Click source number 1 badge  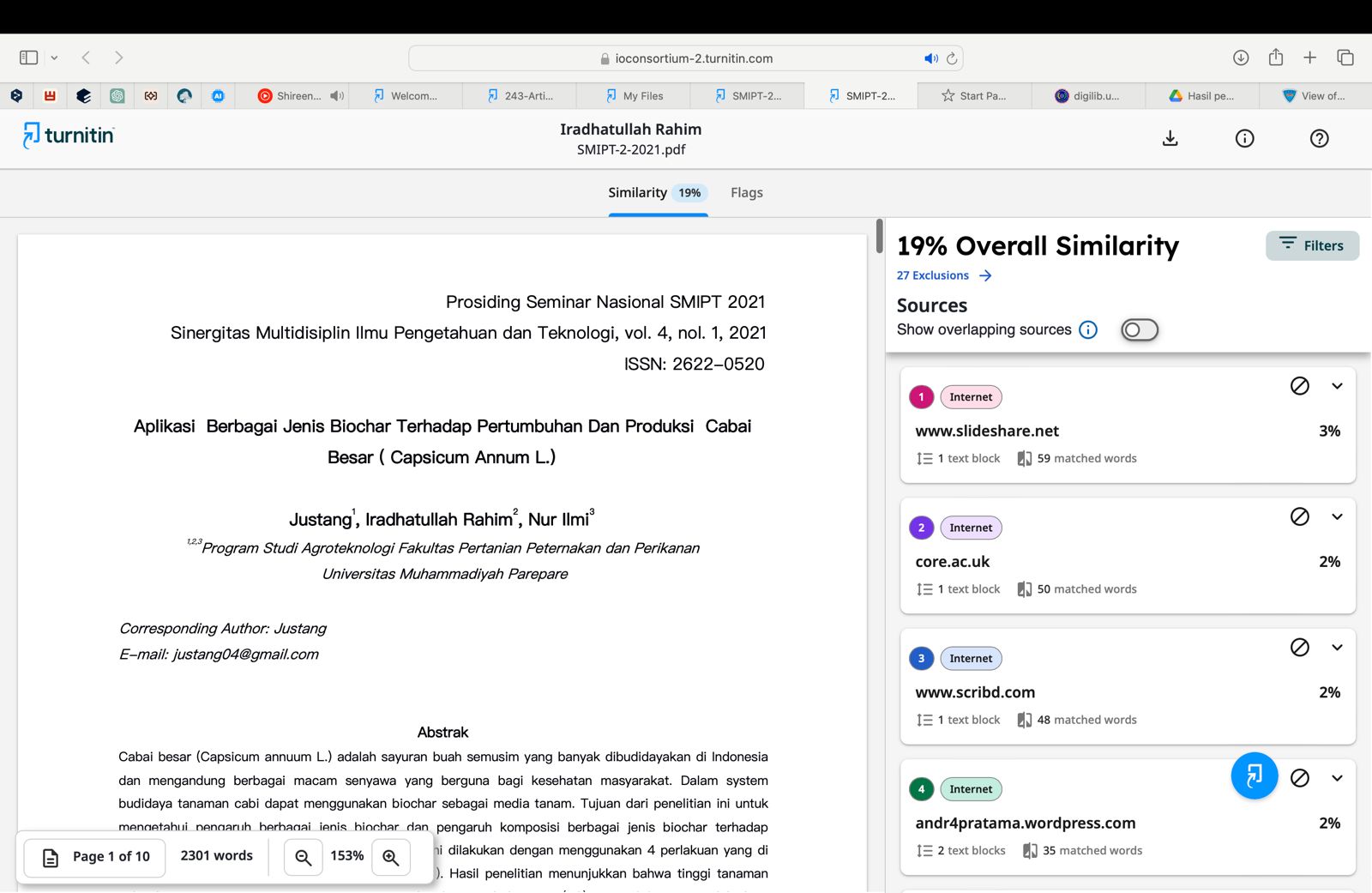coord(921,397)
